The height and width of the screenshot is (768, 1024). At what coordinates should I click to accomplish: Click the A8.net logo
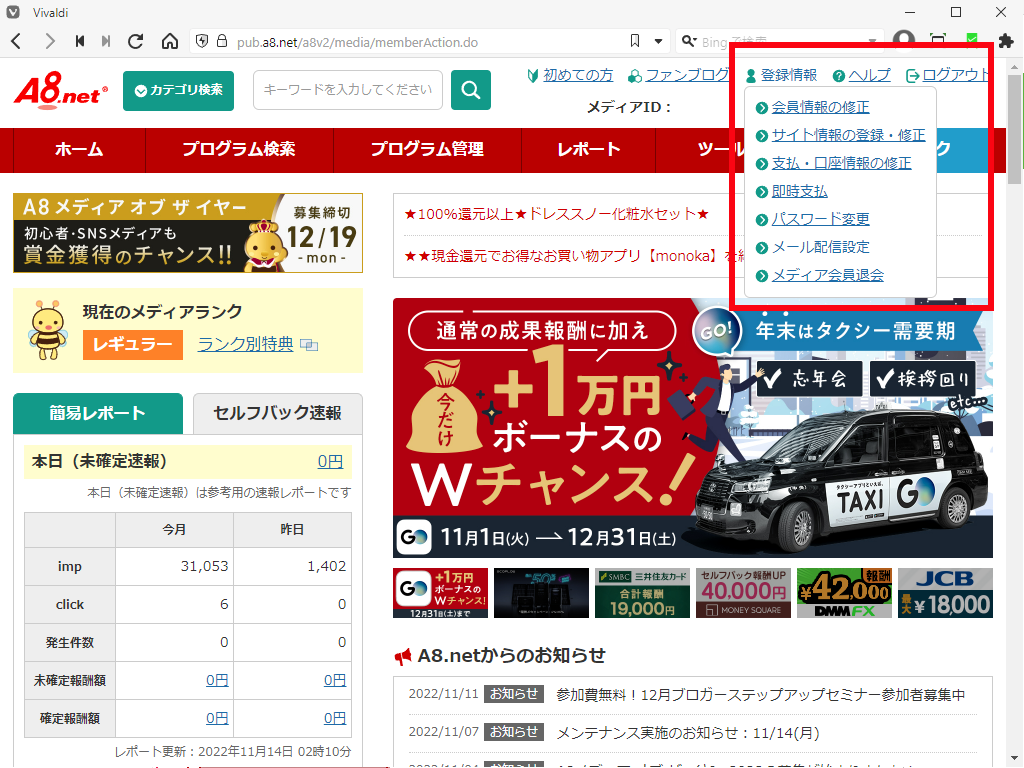tap(61, 90)
